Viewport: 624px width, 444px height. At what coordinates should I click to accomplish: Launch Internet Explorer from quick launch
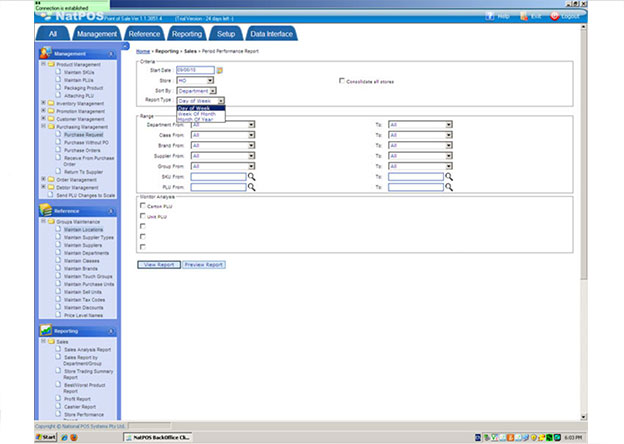(64, 437)
